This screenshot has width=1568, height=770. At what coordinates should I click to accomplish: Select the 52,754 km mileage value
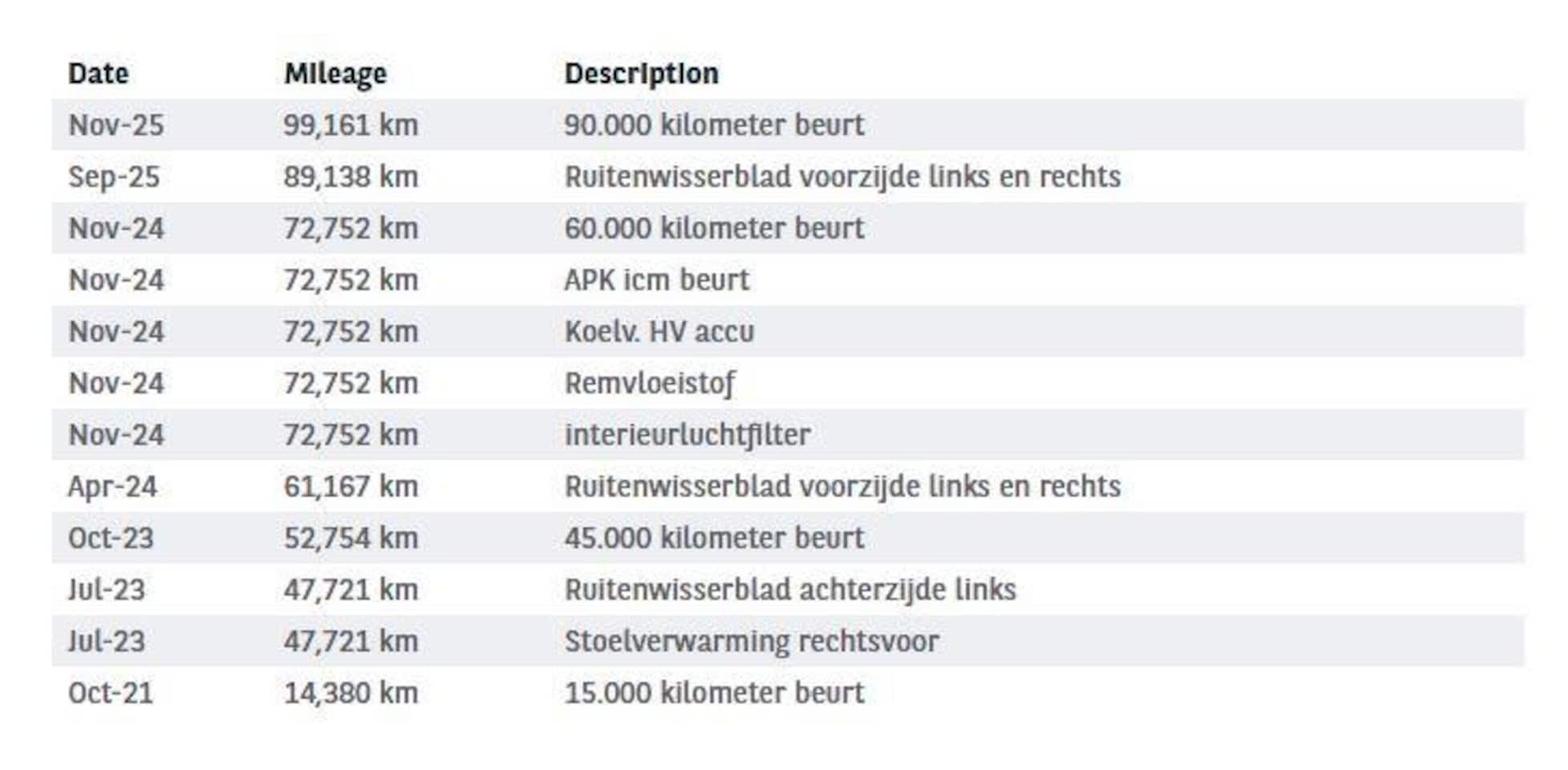[350, 538]
